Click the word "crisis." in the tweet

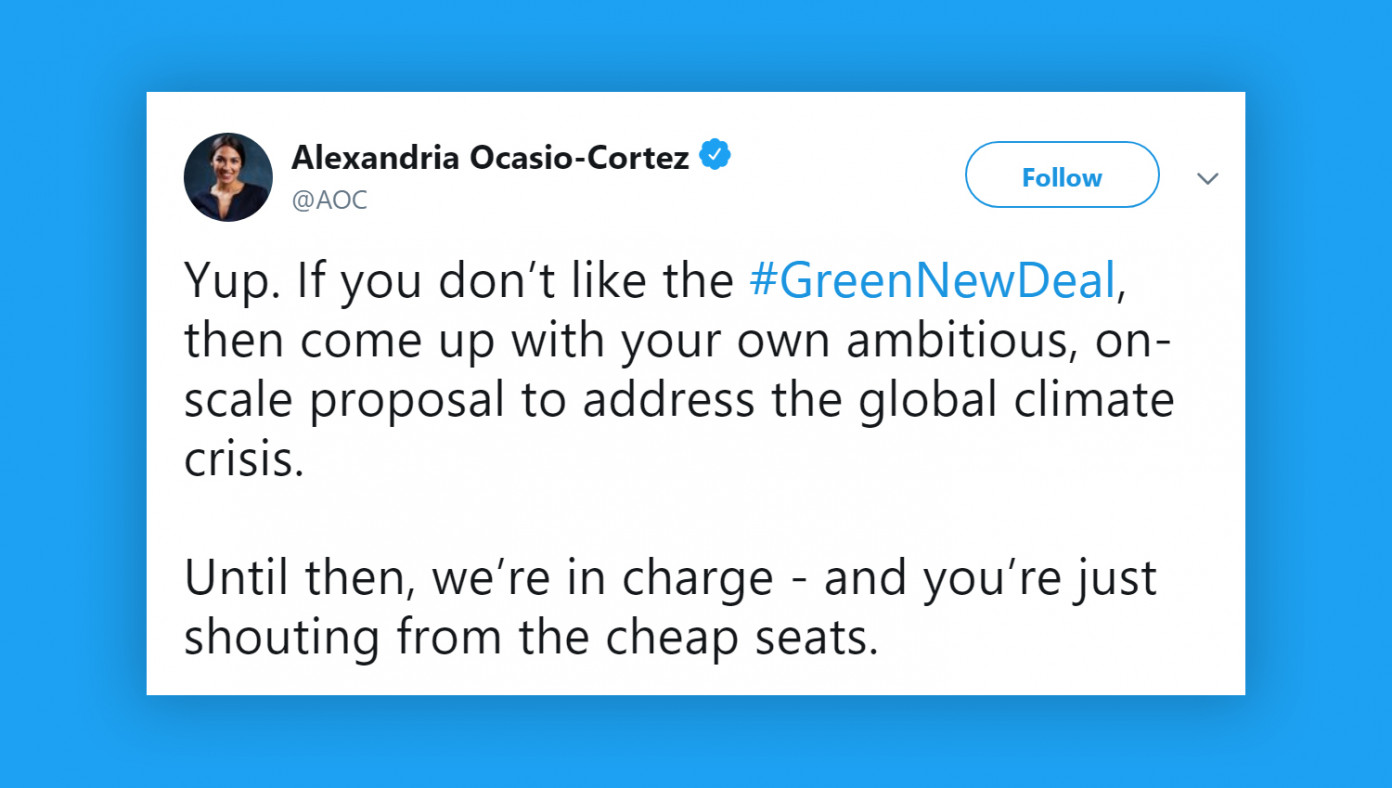(243, 459)
